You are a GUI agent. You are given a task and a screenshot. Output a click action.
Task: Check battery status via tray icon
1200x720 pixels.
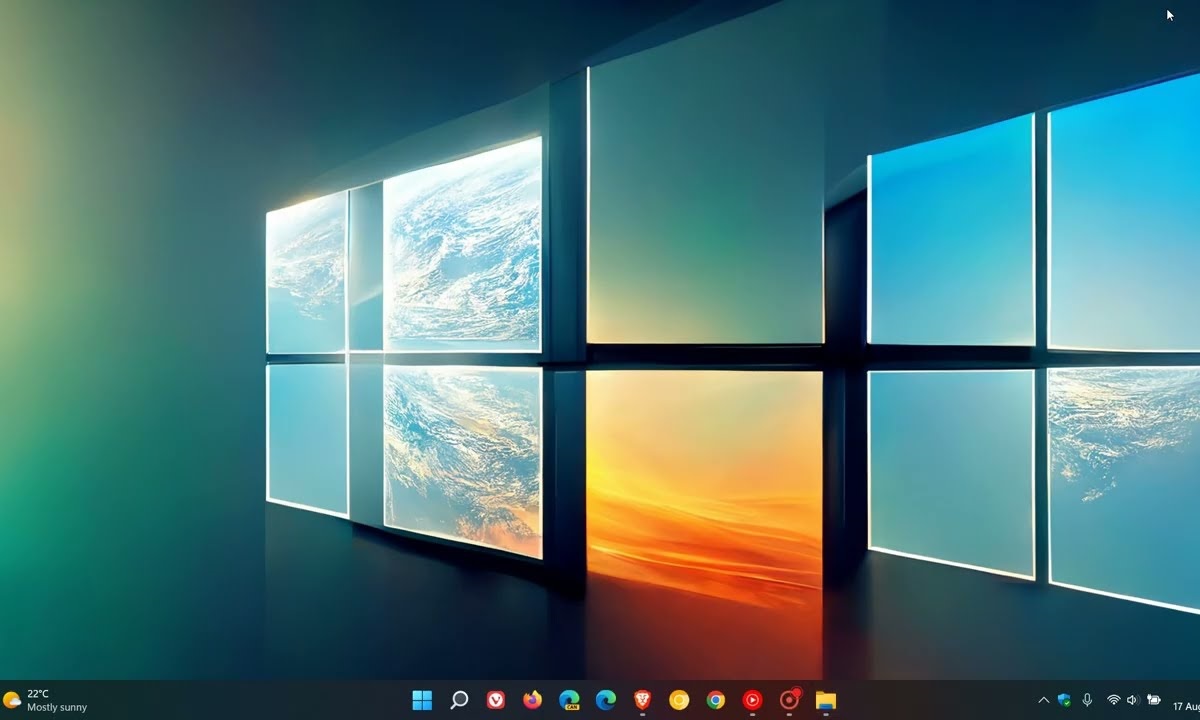coord(1153,700)
